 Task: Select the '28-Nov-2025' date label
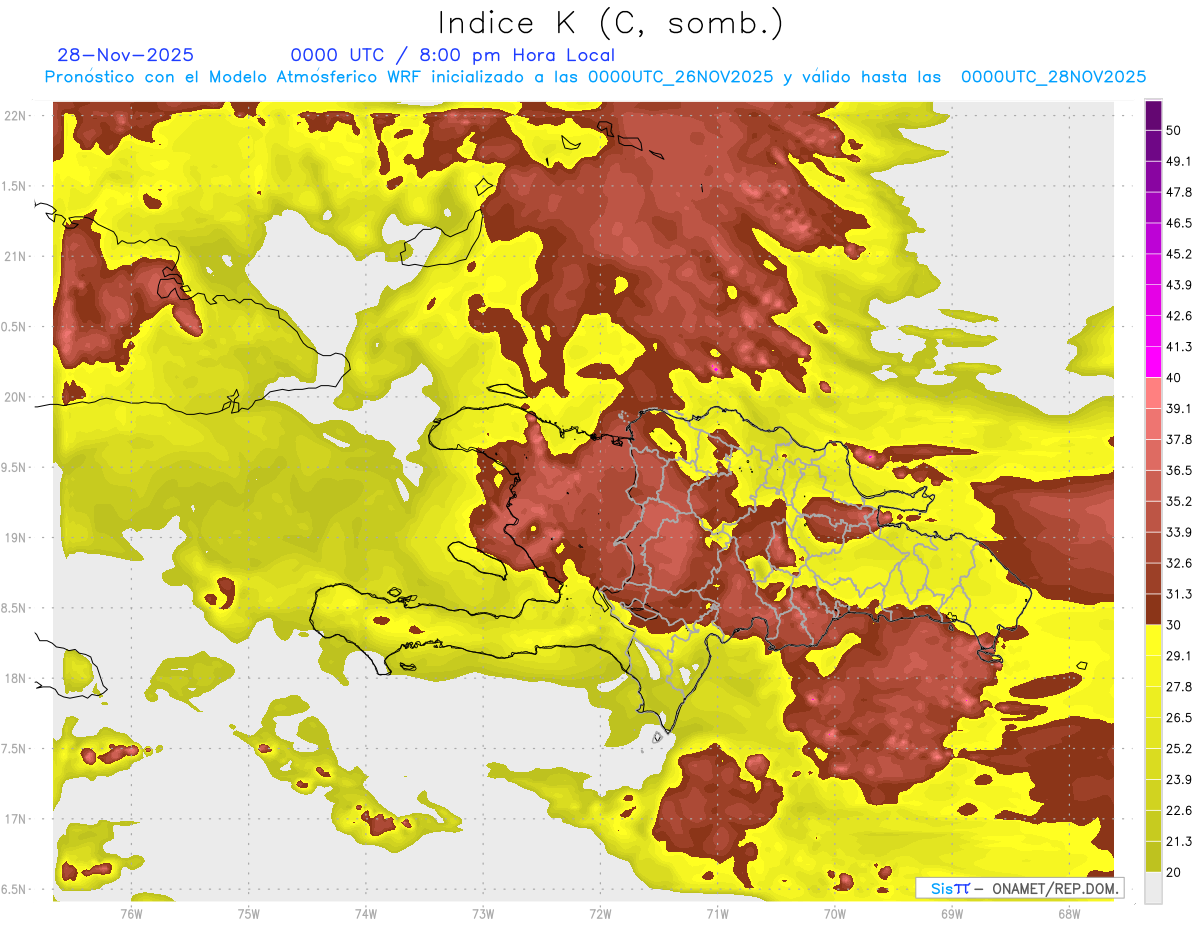coord(126,55)
